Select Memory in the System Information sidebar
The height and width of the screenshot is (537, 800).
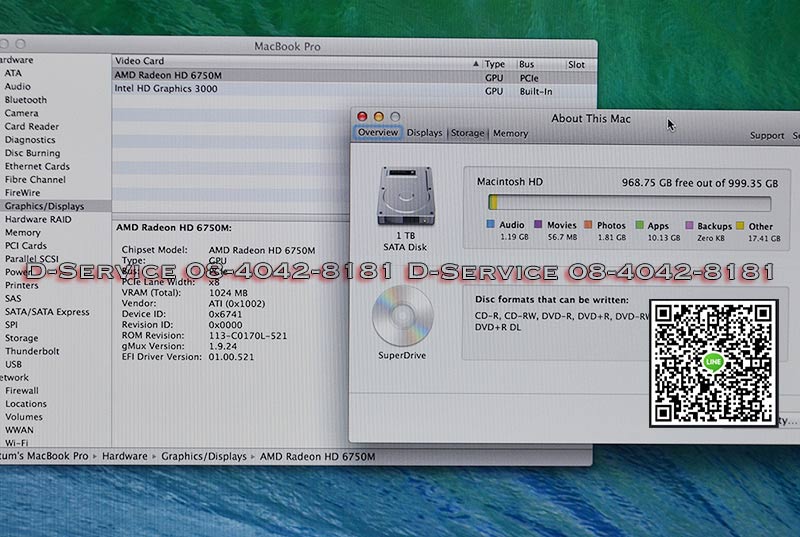pyautogui.click(x=23, y=232)
